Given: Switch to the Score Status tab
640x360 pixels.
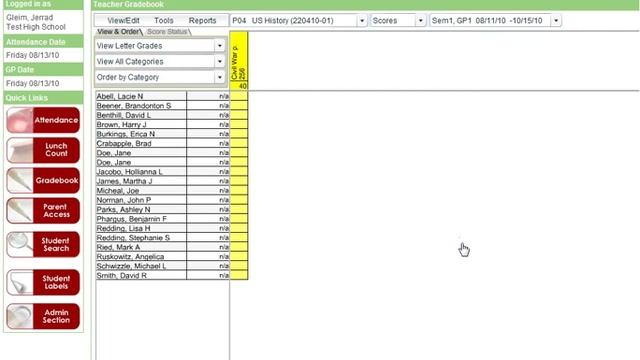Looking at the screenshot, I should (x=168, y=31).
